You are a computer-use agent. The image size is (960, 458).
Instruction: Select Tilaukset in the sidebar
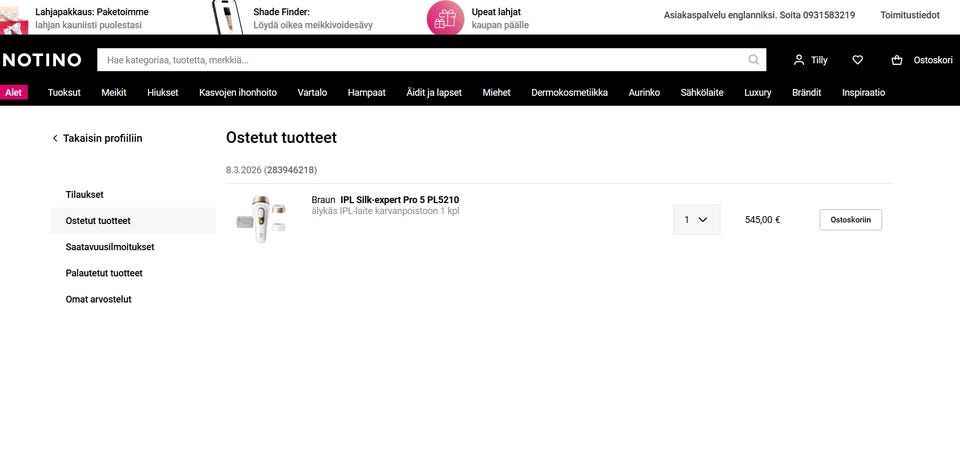point(84,195)
